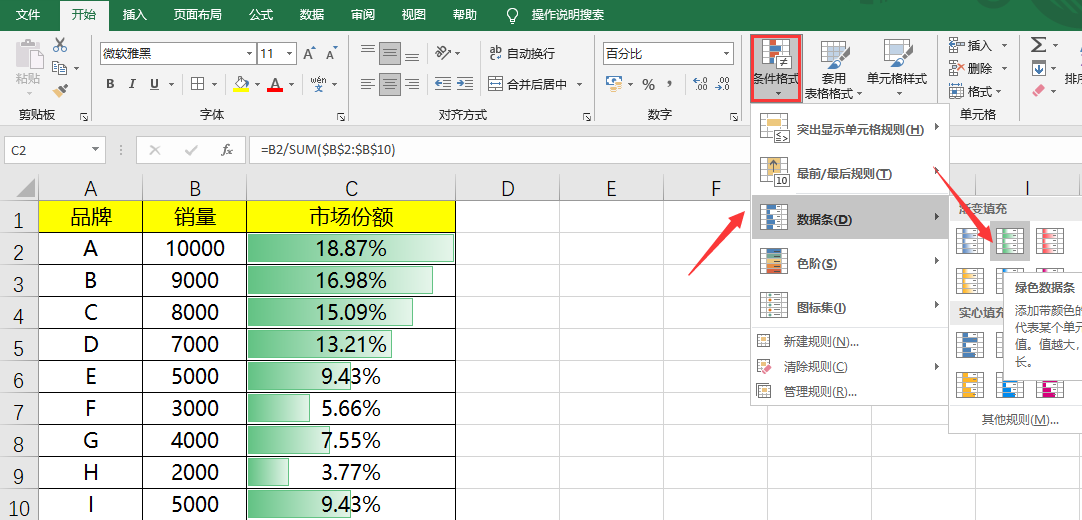Toggle middle vertical alignment

click(391, 53)
